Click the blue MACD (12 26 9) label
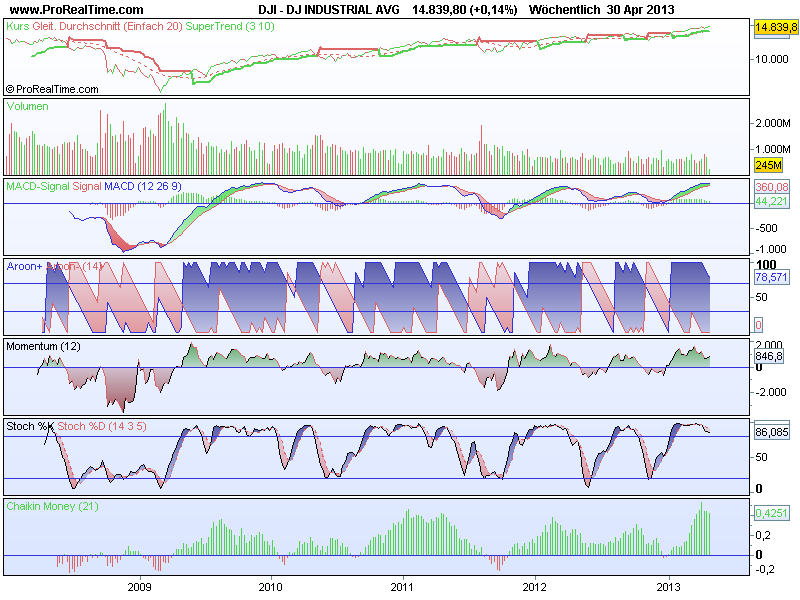Image resolution: width=800 pixels, height=600 pixels. (143, 186)
